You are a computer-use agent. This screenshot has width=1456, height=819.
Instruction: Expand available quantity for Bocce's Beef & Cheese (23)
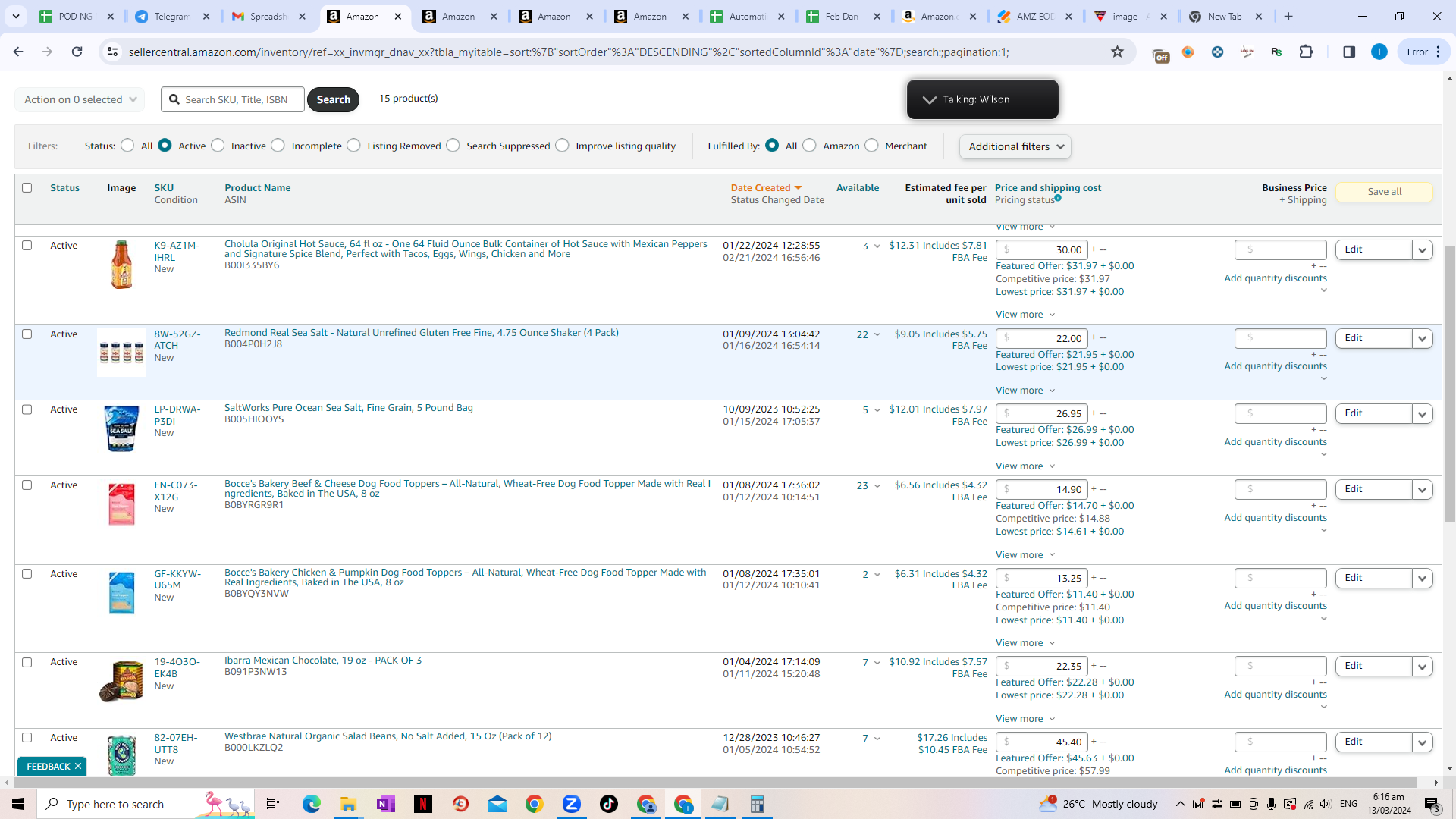(x=877, y=486)
